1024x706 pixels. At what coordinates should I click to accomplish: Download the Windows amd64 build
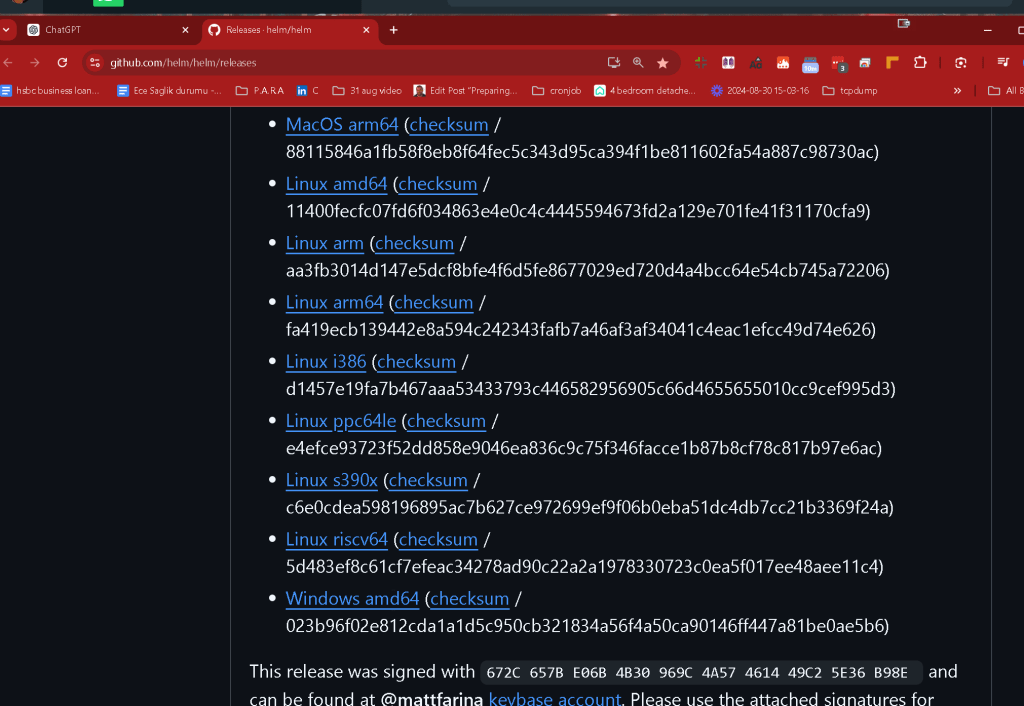pyautogui.click(x=353, y=598)
